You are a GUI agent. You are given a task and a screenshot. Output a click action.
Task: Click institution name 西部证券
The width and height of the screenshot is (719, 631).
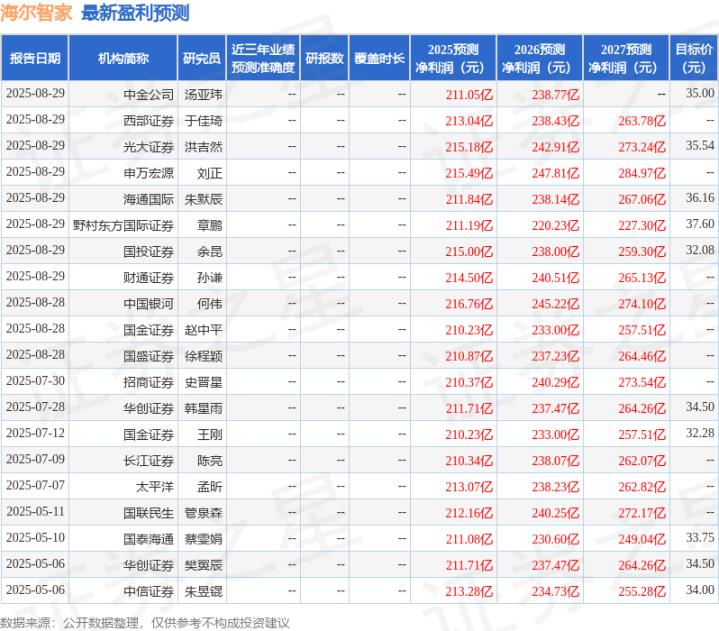(149, 121)
